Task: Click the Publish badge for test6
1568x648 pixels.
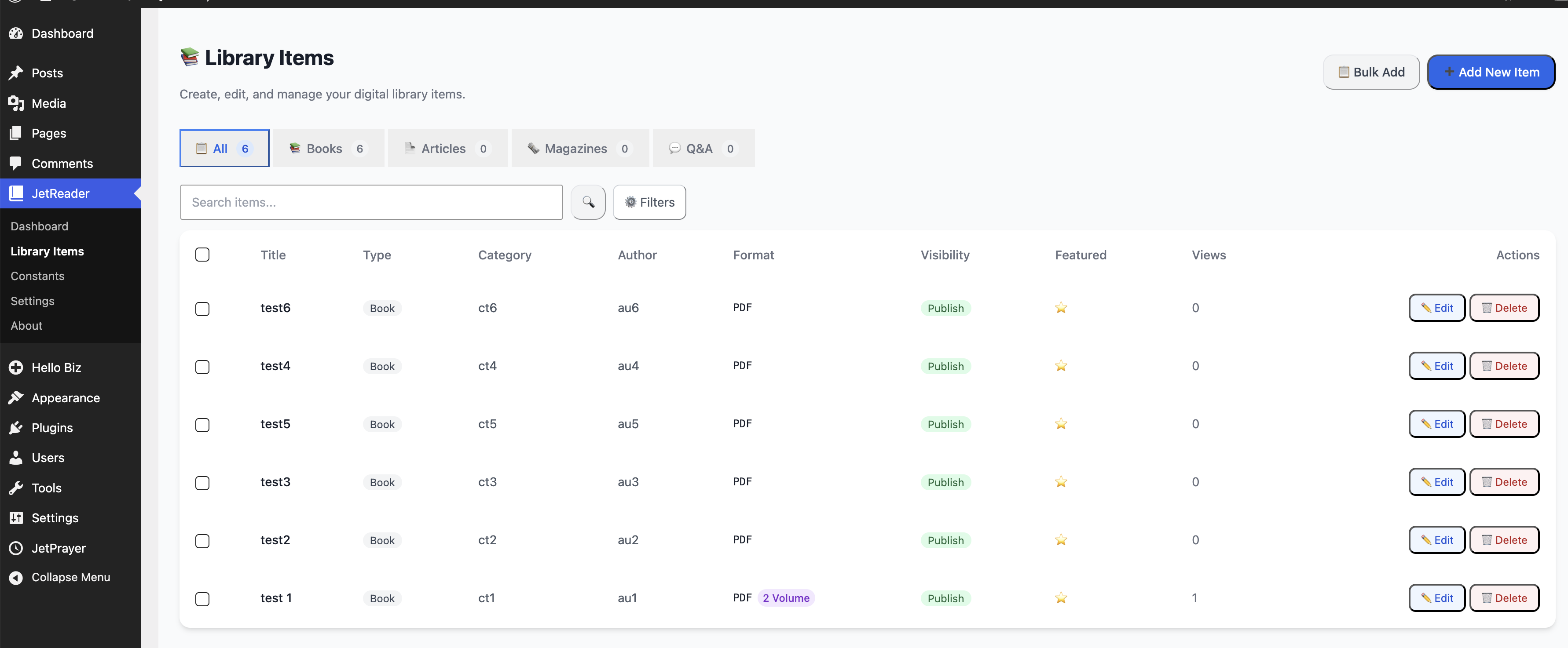Action: pyautogui.click(x=945, y=309)
